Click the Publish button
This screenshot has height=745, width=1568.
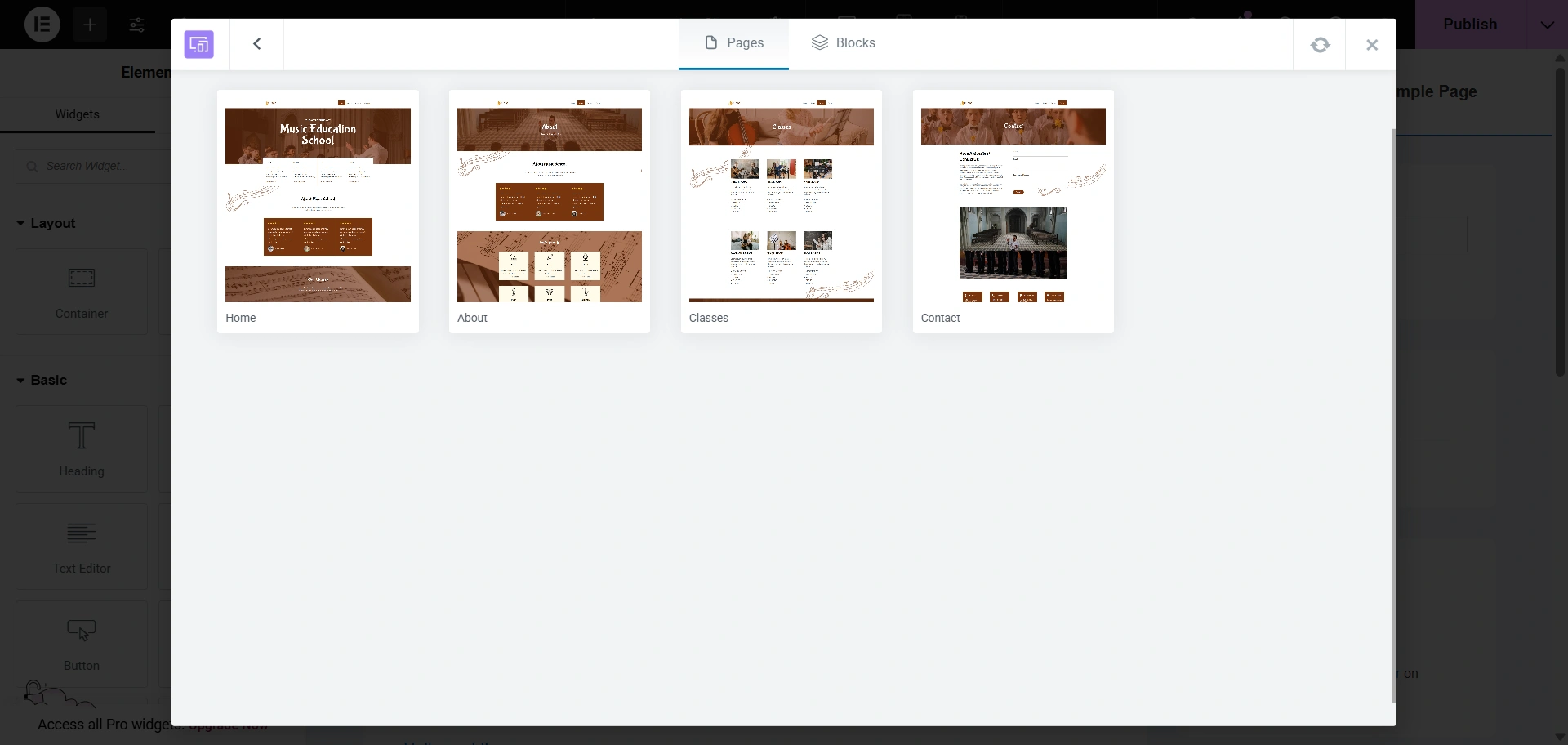pos(1470,25)
